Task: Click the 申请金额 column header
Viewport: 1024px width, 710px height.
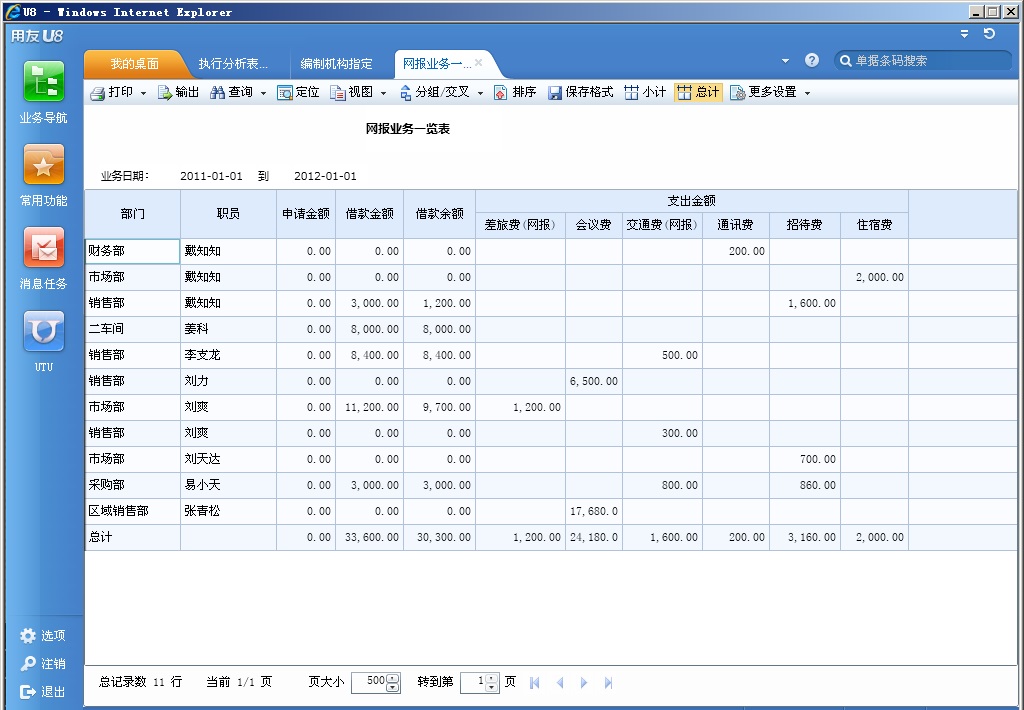Action: pyautogui.click(x=306, y=214)
